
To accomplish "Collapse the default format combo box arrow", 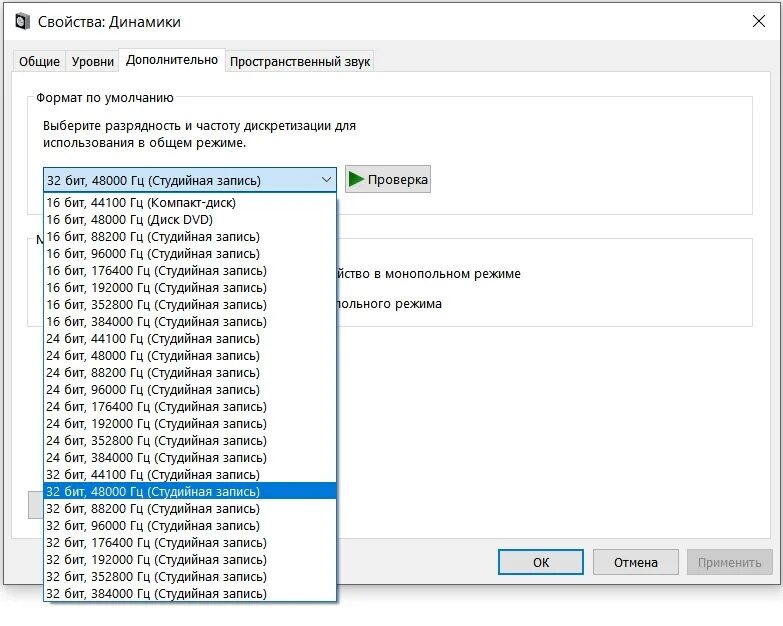I will coord(326,180).
